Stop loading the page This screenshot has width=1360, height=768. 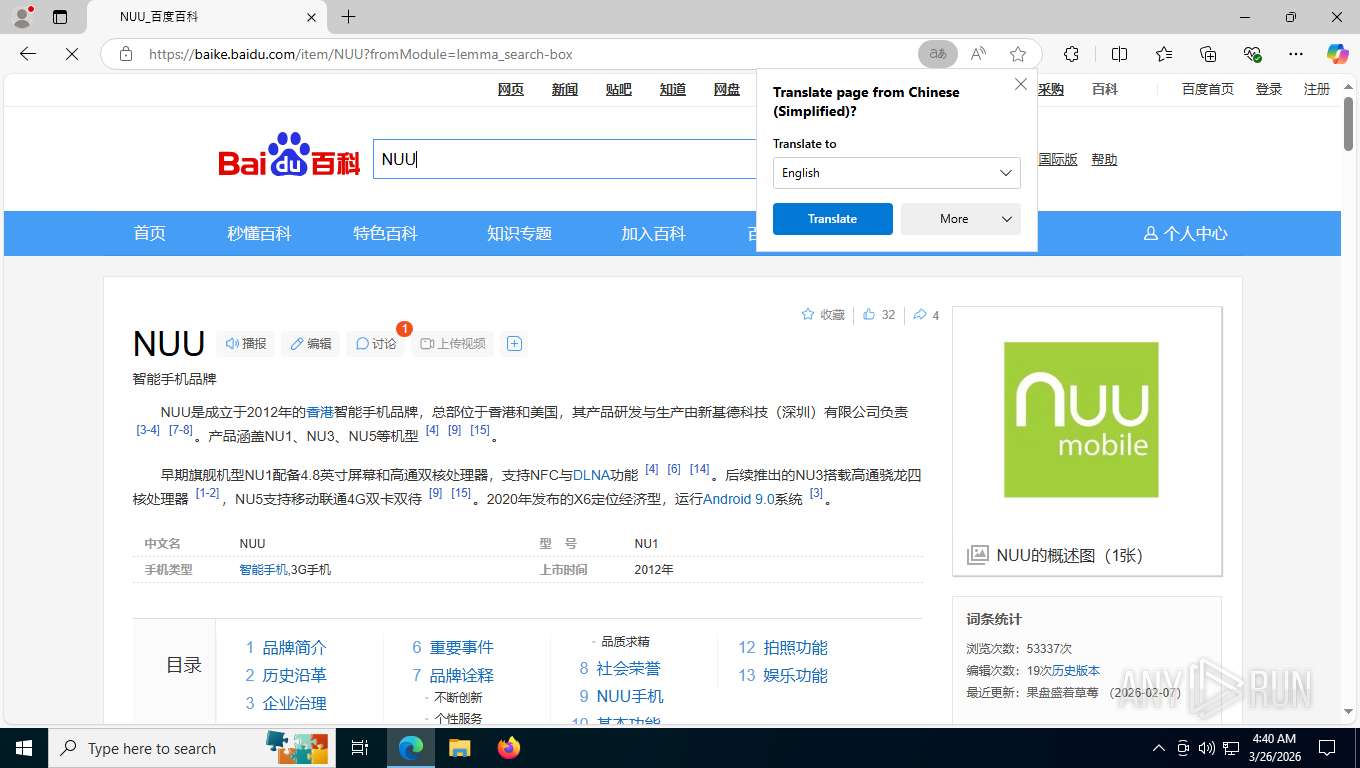tap(72, 54)
